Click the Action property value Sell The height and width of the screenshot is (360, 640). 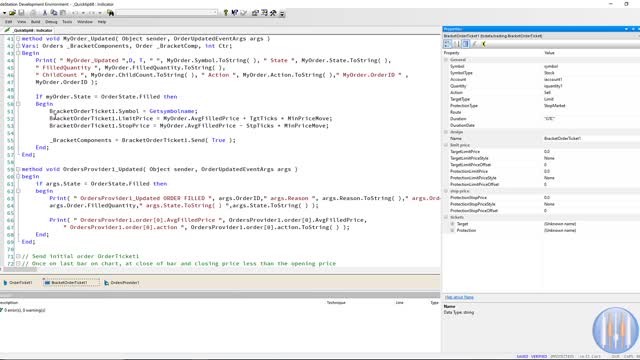tap(547, 92)
